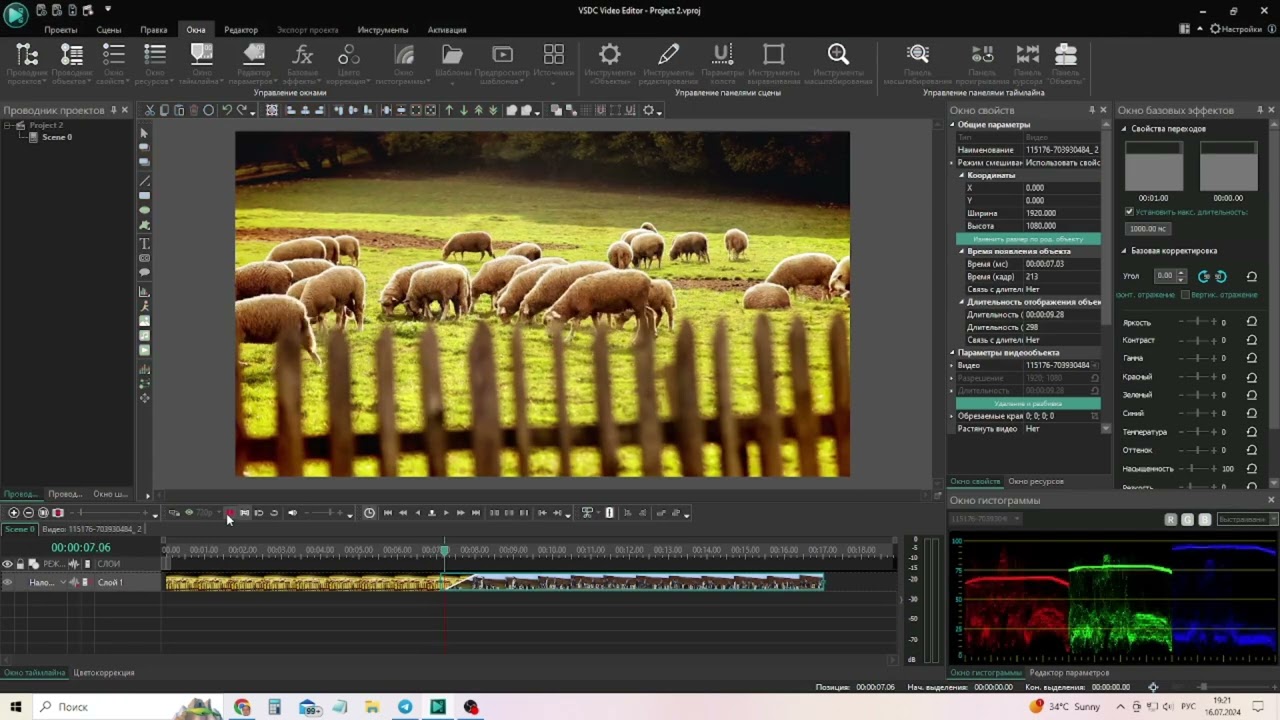
Task: Click the timeline zoom-in plus icon
Action: (x=13, y=513)
